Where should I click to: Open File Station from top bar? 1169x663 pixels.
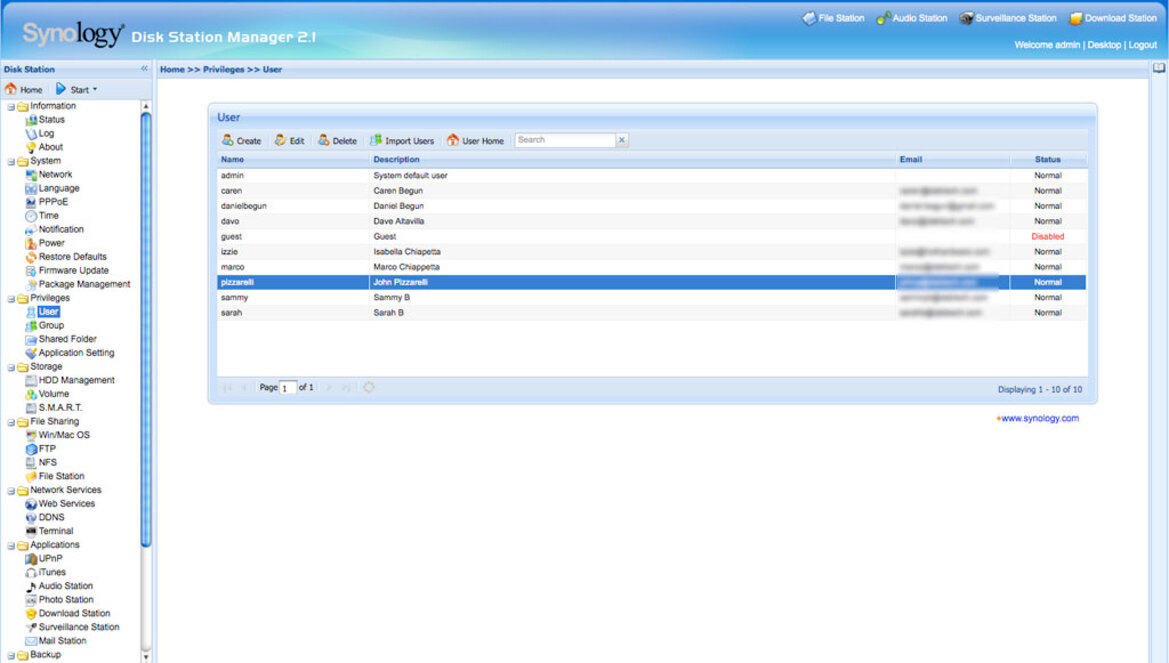point(833,18)
